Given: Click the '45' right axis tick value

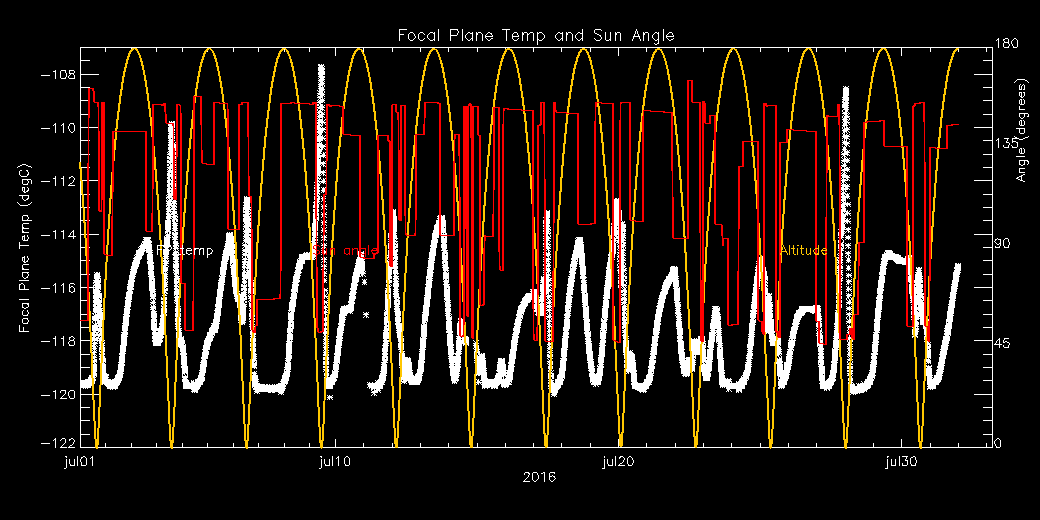Looking at the screenshot, I should click(1002, 344).
